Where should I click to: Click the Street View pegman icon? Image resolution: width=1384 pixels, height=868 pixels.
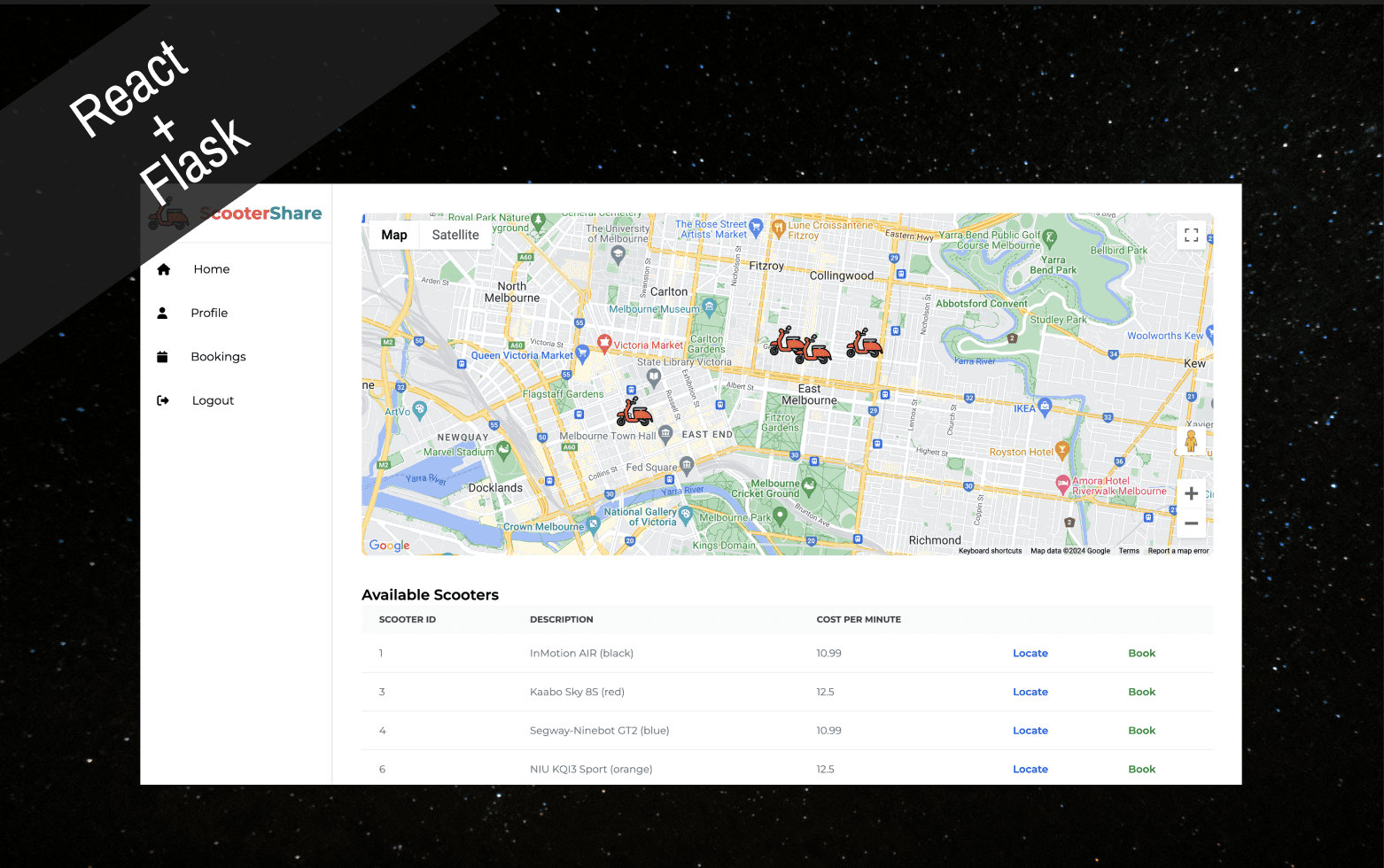pyautogui.click(x=1191, y=440)
